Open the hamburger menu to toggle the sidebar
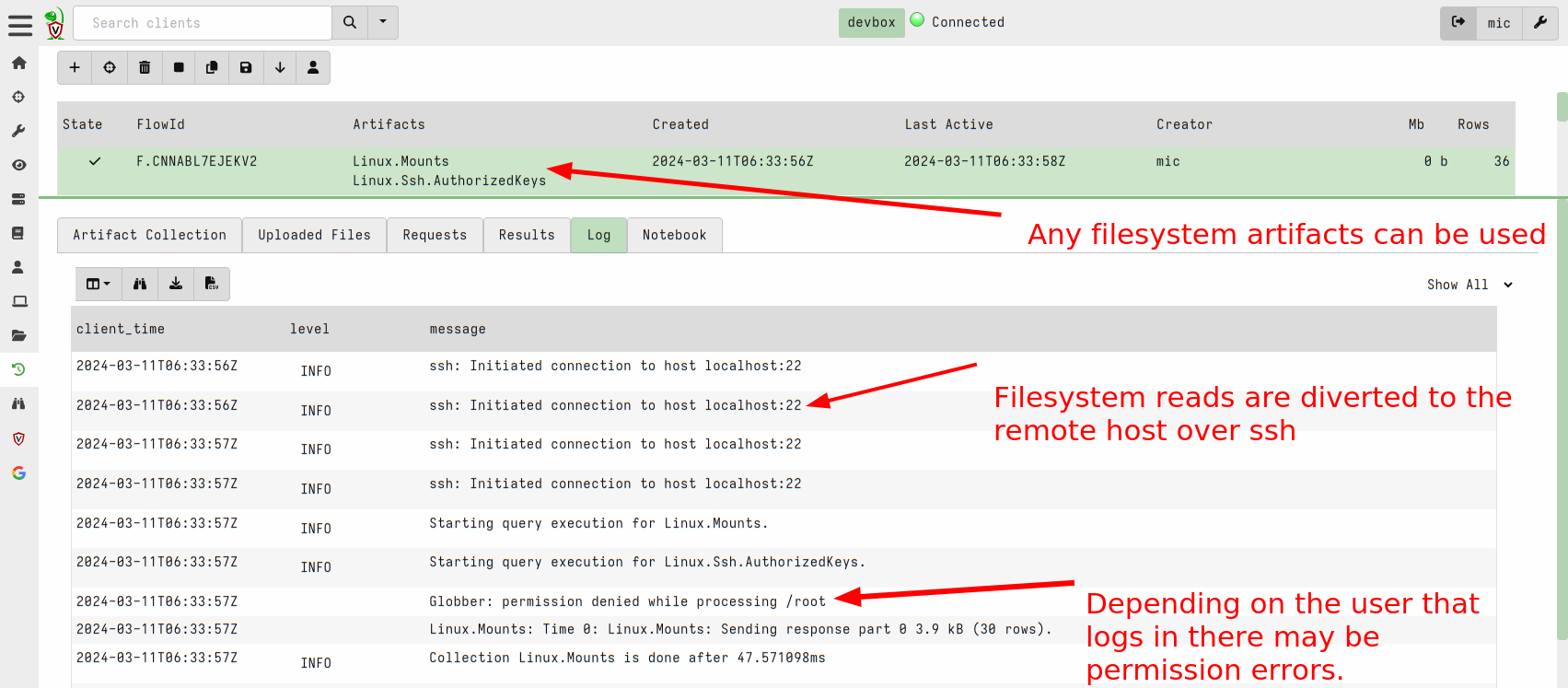This screenshot has width=1568, height=688. pyautogui.click(x=19, y=25)
